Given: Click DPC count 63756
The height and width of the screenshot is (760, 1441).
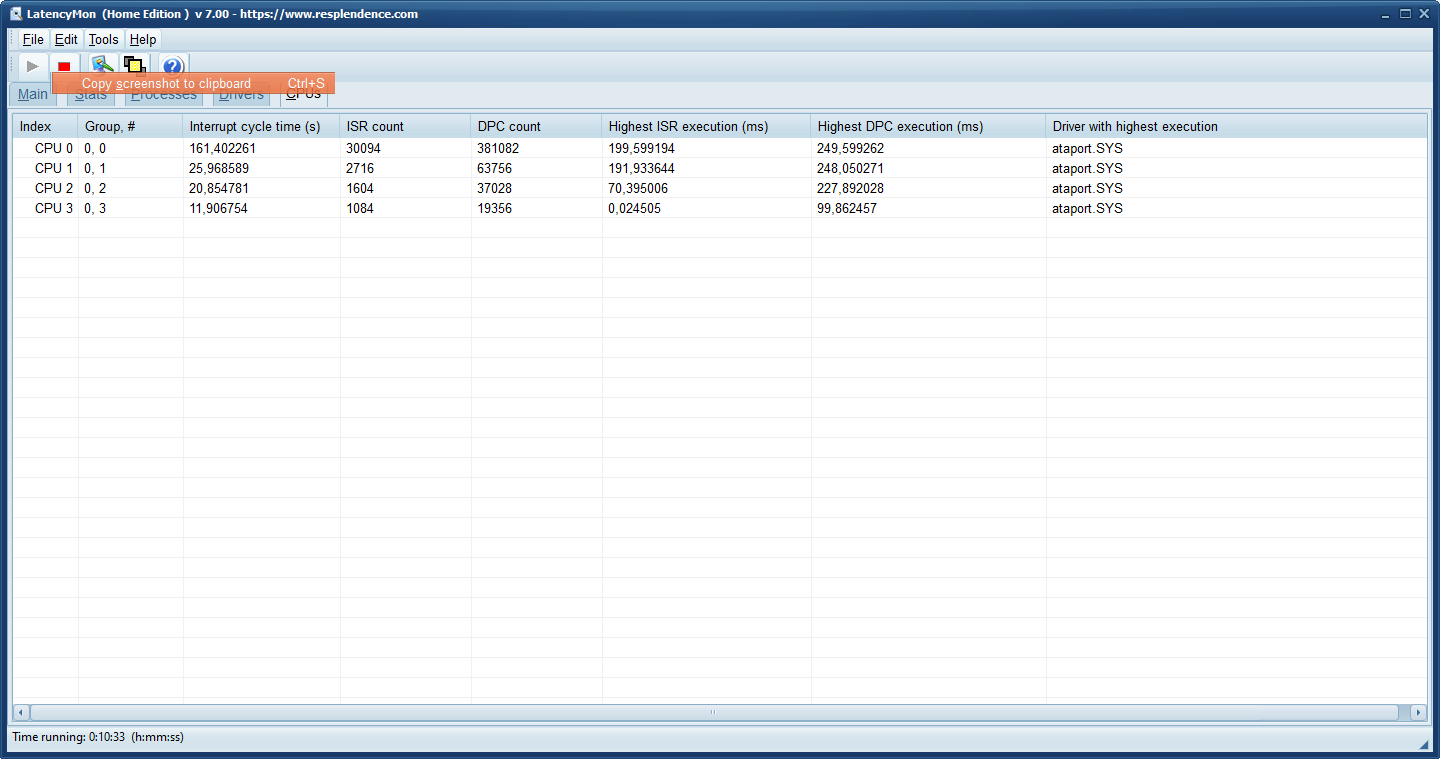Looking at the screenshot, I should pyautogui.click(x=494, y=168).
